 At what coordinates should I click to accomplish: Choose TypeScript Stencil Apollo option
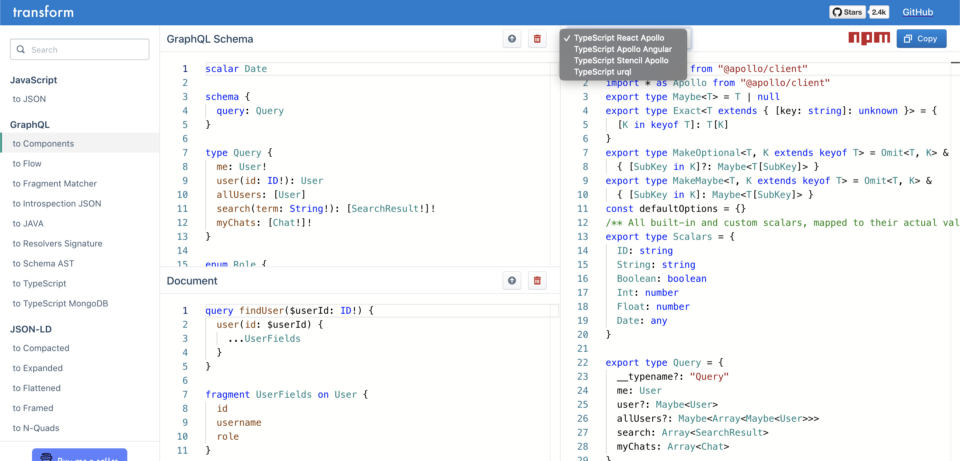click(x=621, y=61)
